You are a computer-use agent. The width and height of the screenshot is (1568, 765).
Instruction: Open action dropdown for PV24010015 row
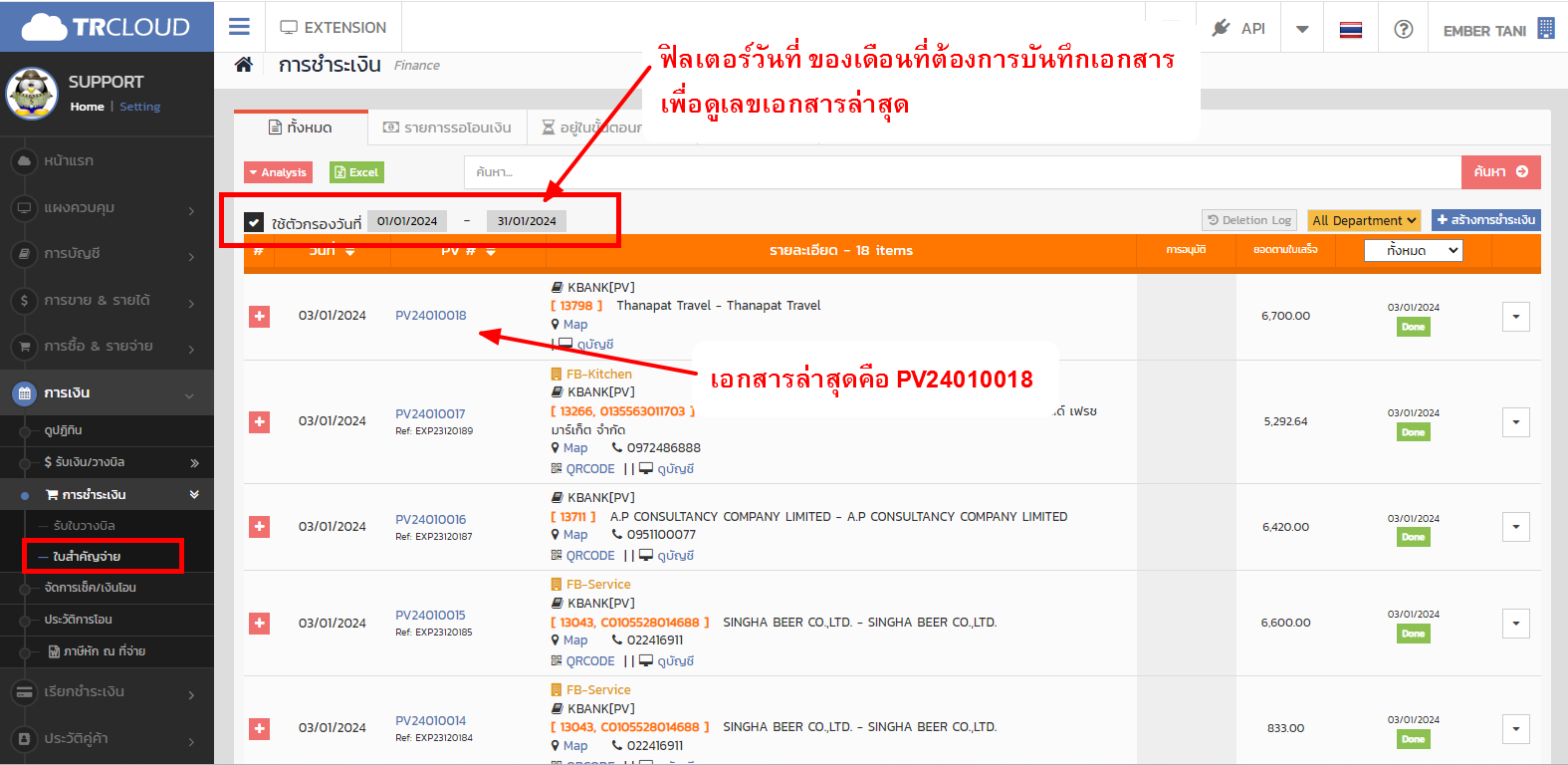pyautogui.click(x=1516, y=624)
